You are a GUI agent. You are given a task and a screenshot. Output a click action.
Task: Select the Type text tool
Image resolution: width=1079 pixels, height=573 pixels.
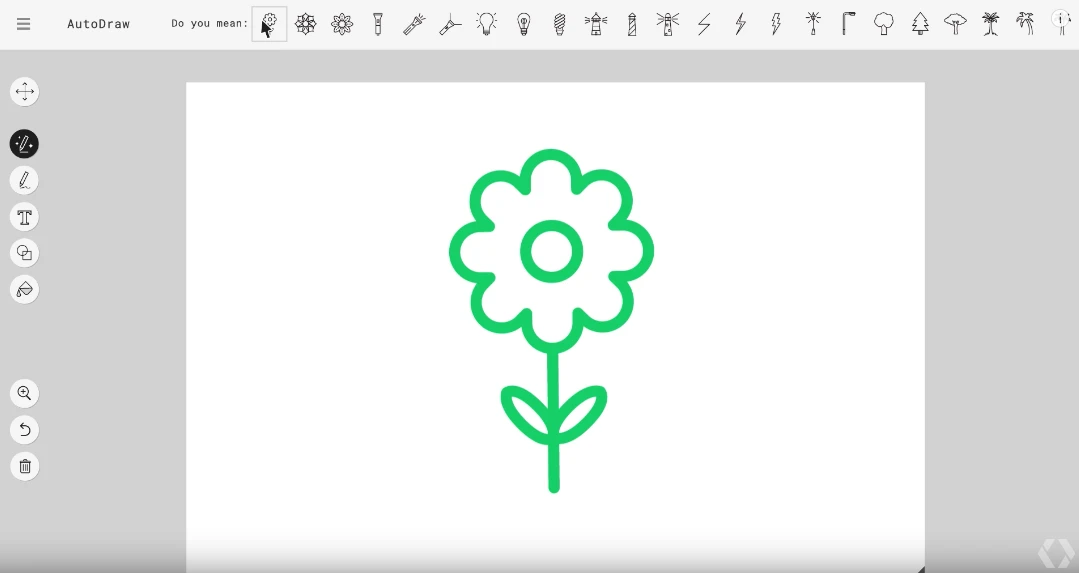click(25, 217)
